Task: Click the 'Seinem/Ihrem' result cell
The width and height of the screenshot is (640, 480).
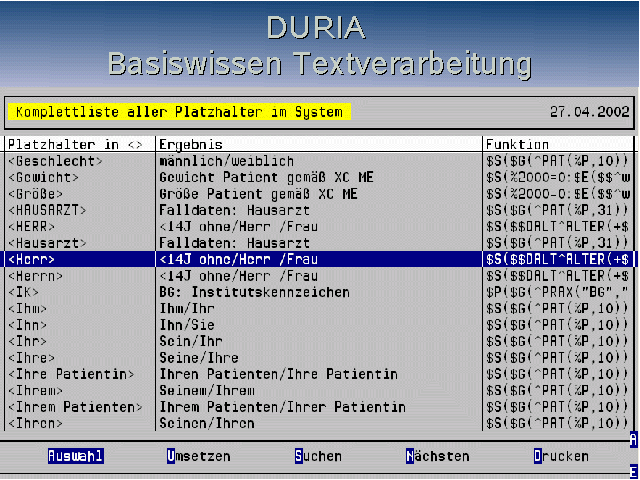Action: point(207,391)
